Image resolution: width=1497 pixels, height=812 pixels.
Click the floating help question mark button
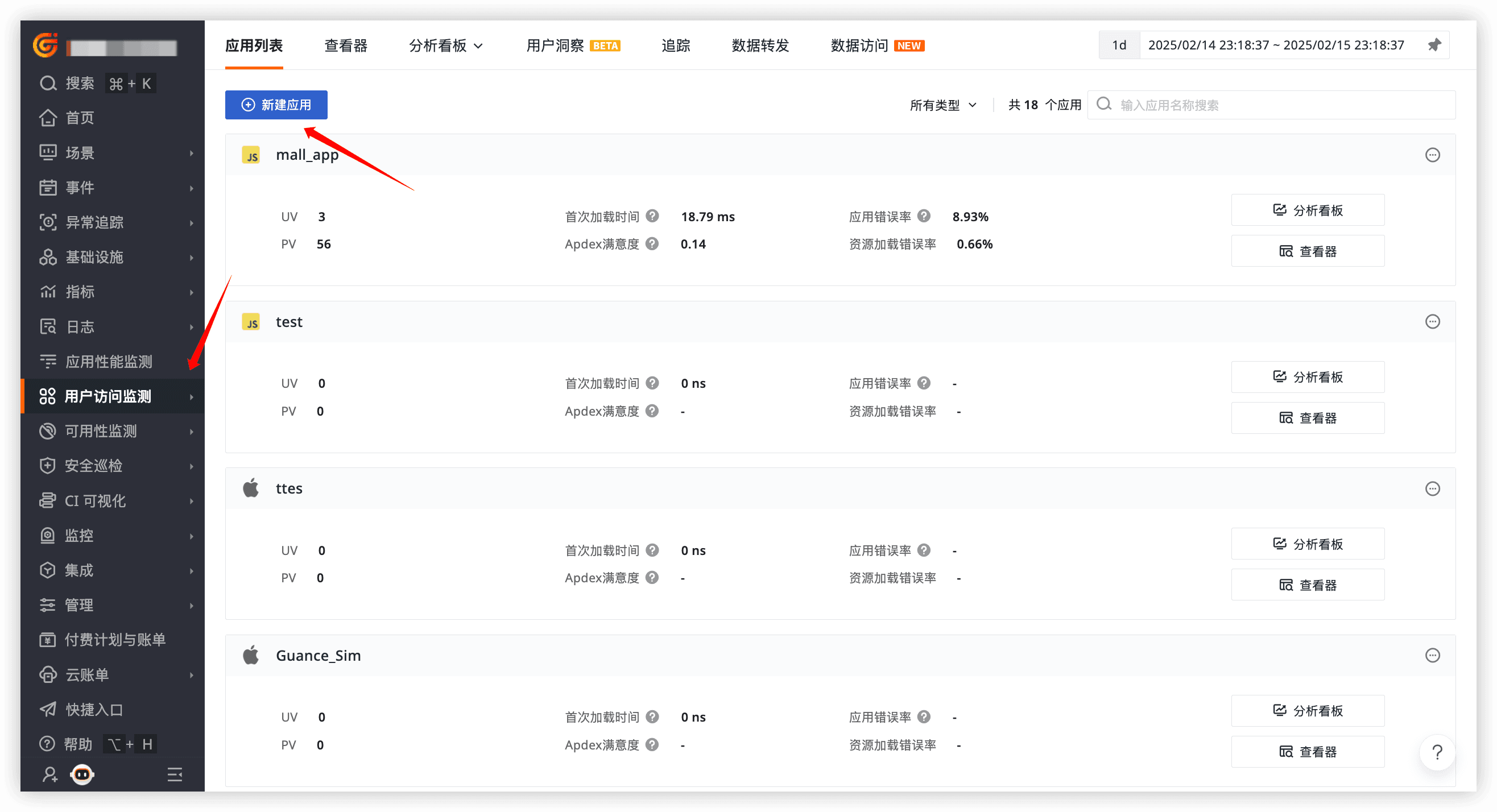click(x=1437, y=752)
